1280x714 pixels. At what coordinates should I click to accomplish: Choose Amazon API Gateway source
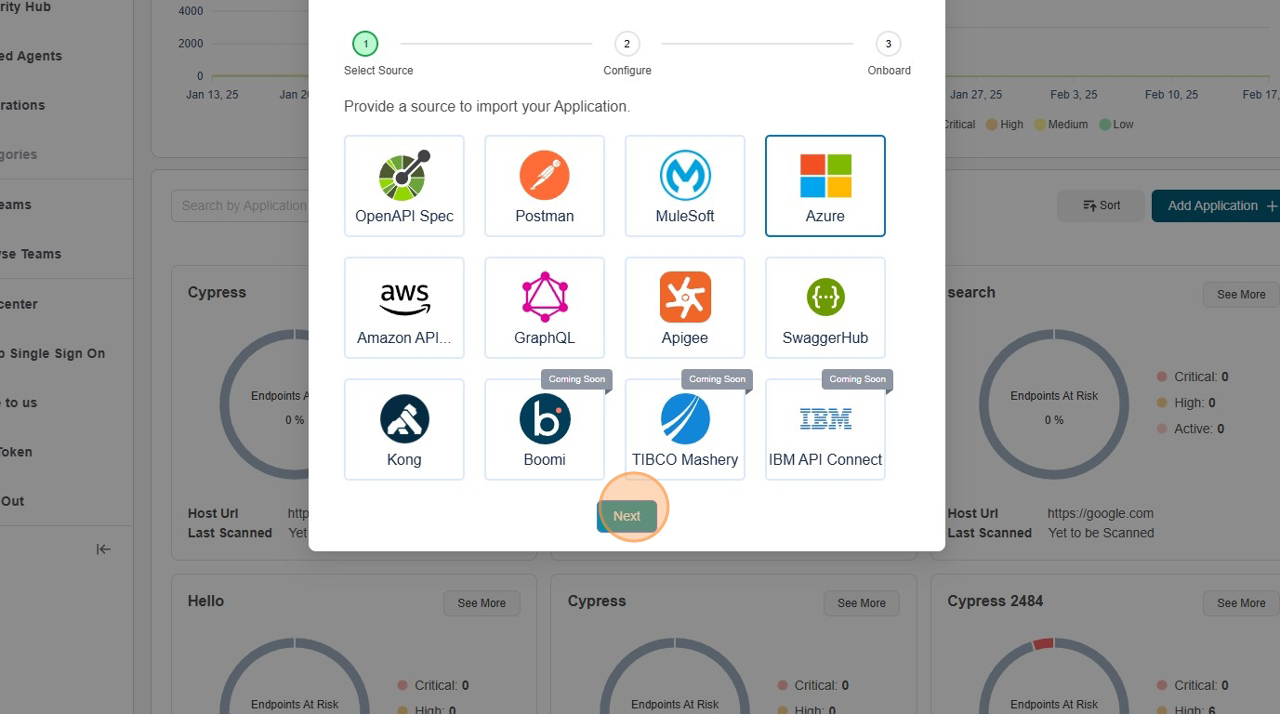(x=404, y=308)
